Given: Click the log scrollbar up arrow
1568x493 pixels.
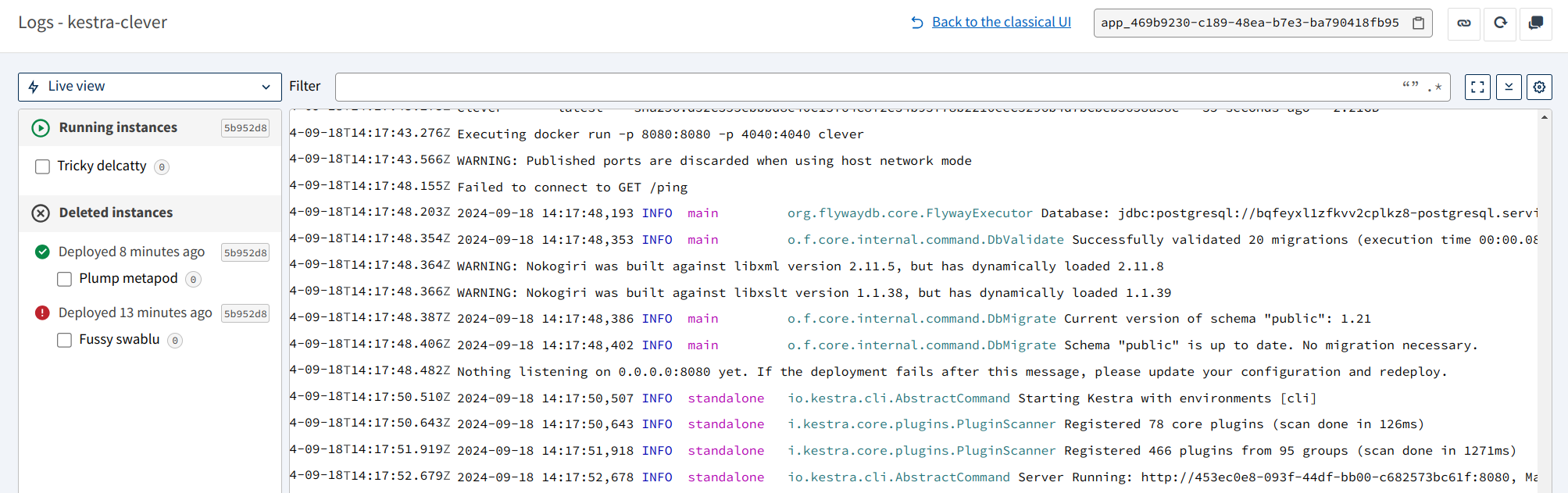Looking at the screenshot, I should point(1544,117).
